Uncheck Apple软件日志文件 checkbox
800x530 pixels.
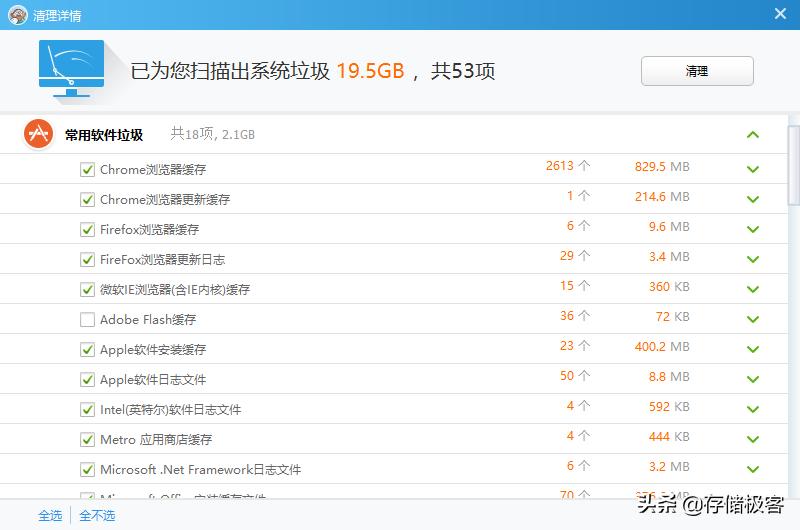87,380
